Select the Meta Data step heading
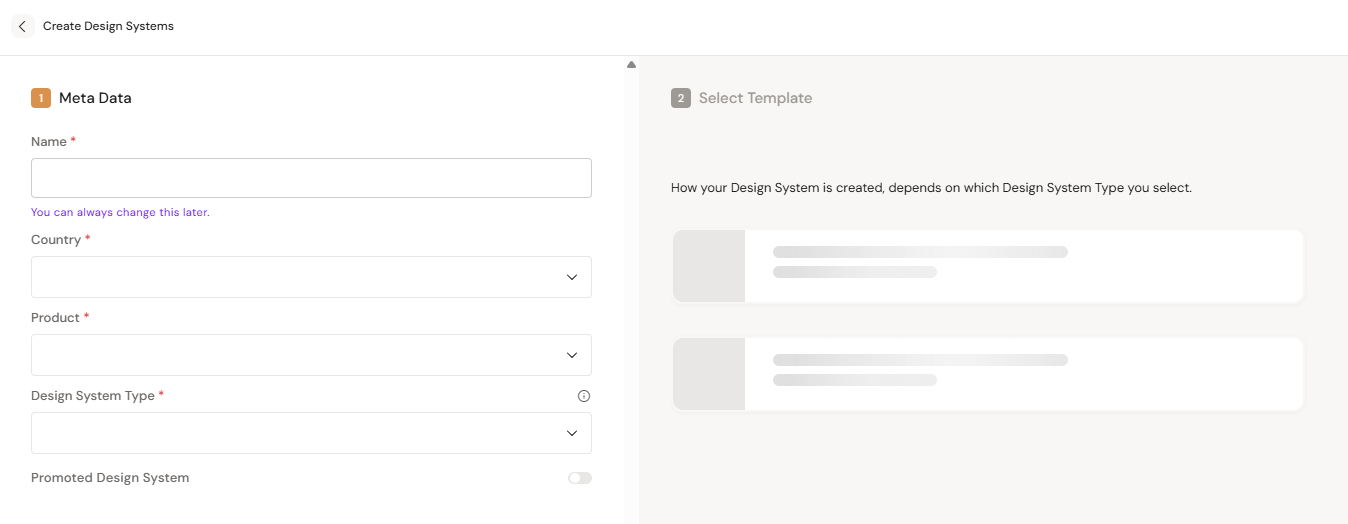The height and width of the screenshot is (524, 1348). coord(95,98)
